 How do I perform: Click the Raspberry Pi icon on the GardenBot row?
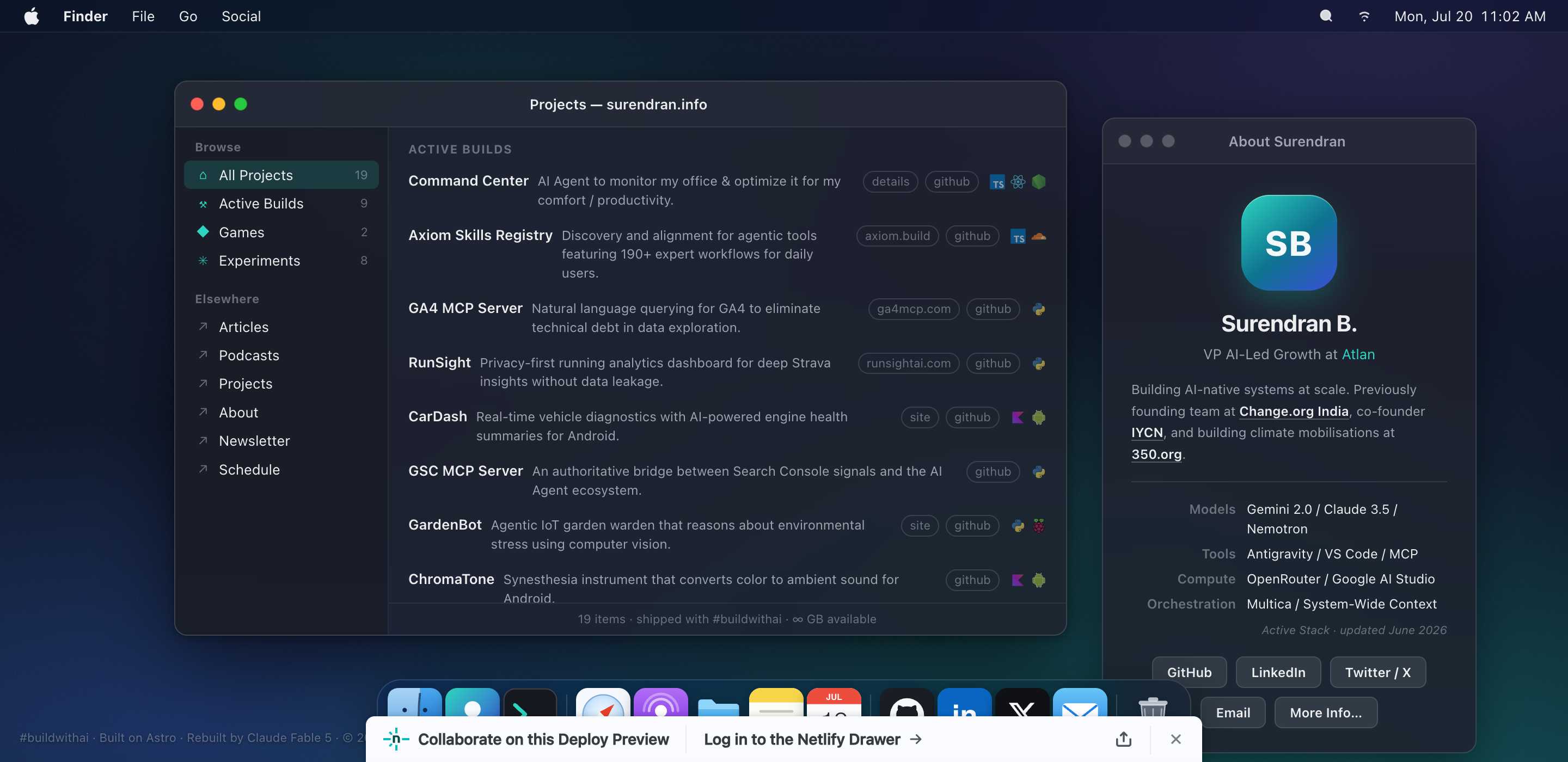pyautogui.click(x=1038, y=526)
